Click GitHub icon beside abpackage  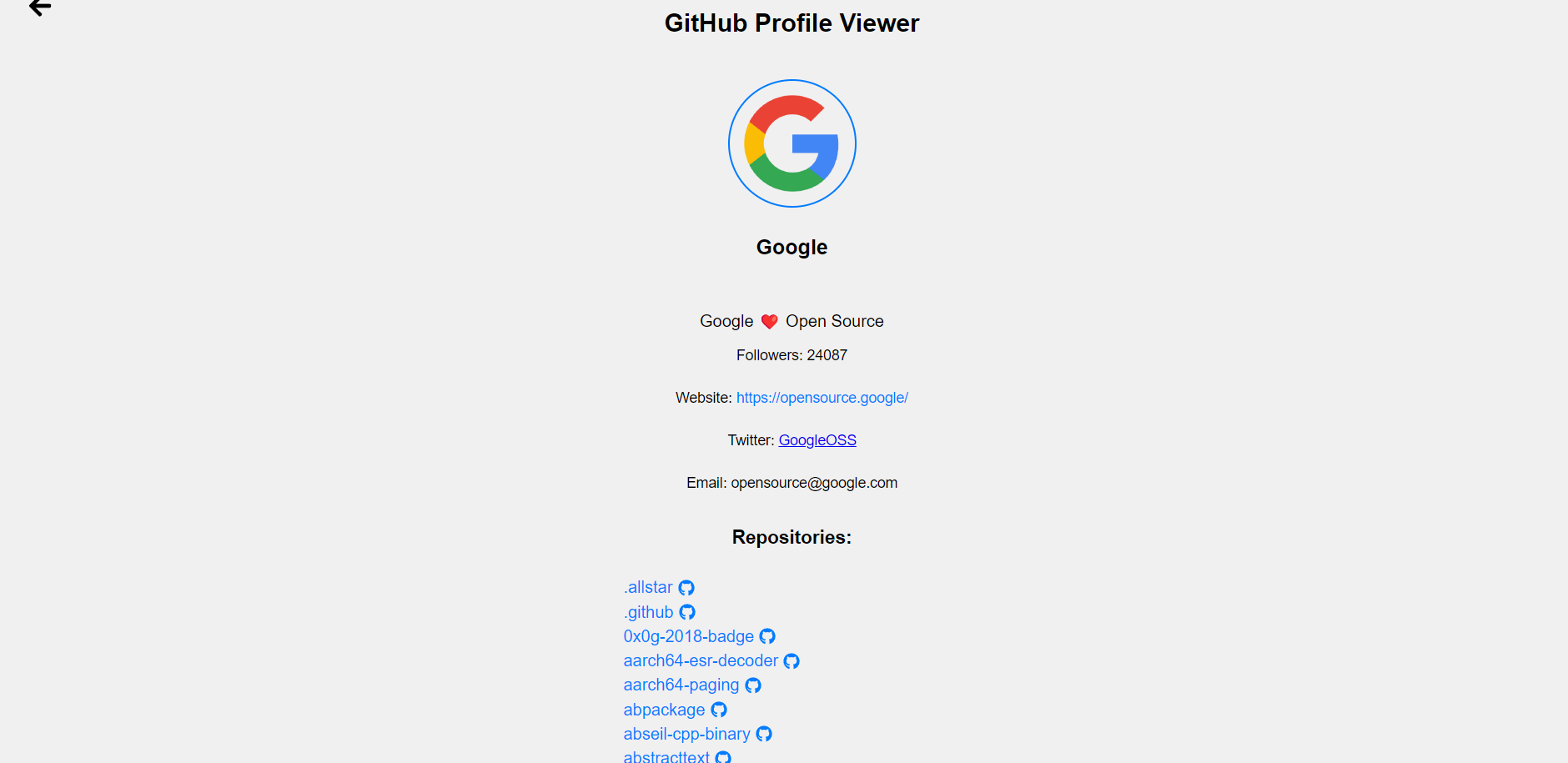(719, 710)
